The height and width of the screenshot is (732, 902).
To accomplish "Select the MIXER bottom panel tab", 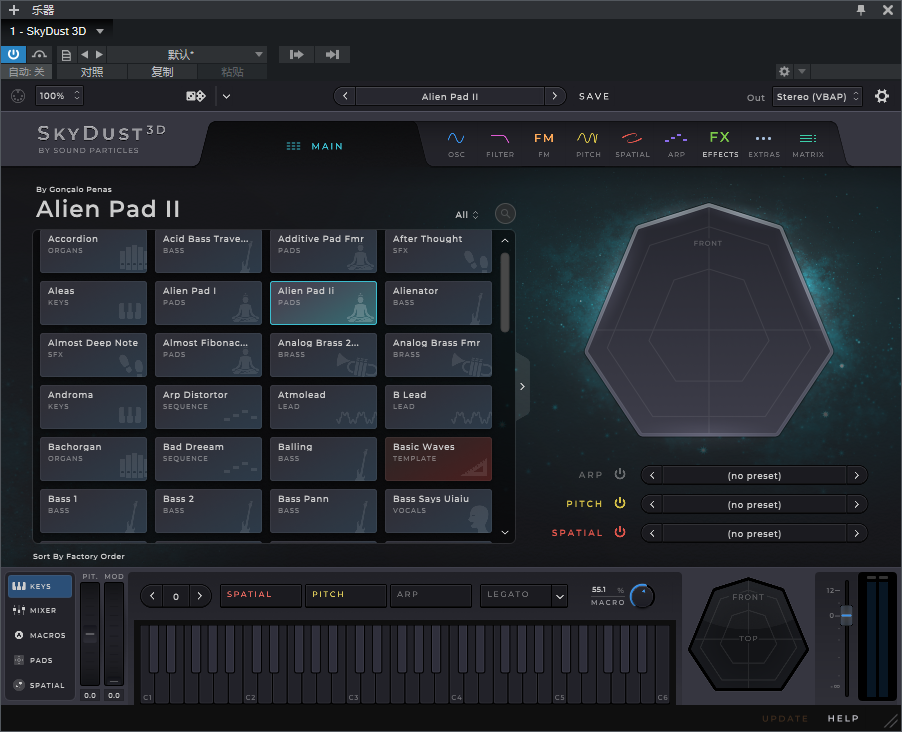I will click(x=40, y=610).
